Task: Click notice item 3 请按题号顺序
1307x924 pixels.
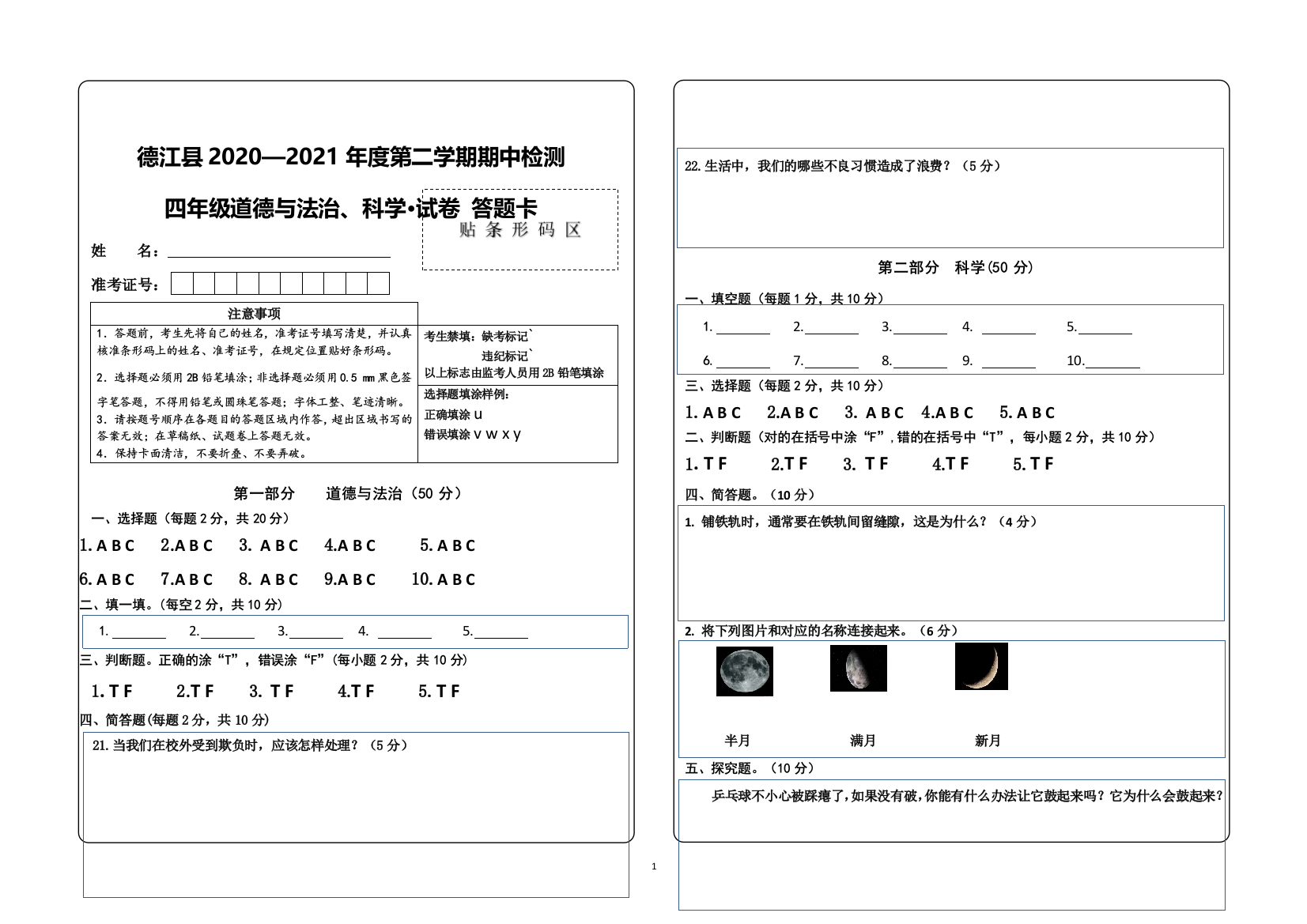Action: pyautogui.click(x=254, y=428)
